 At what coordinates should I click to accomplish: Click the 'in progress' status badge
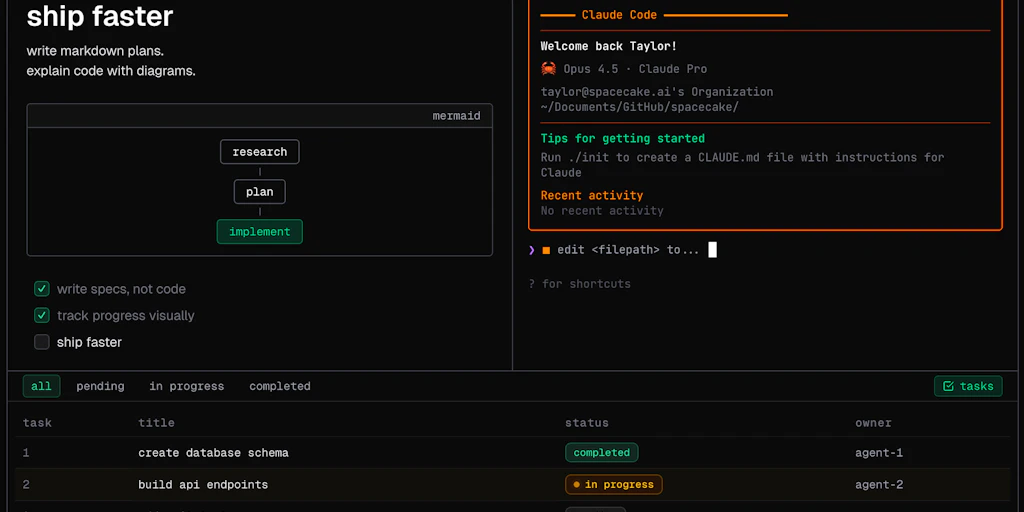pyautogui.click(x=614, y=485)
